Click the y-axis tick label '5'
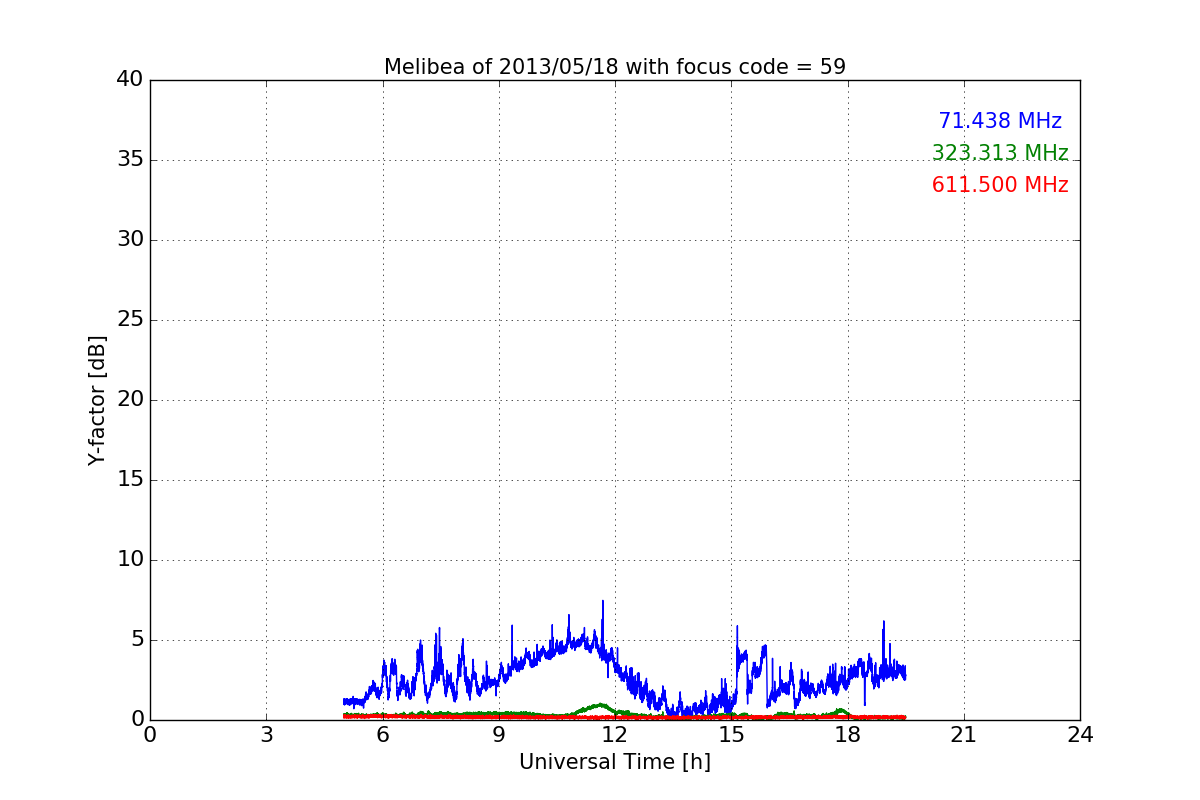This screenshot has height=800, width=1200. coord(137,640)
